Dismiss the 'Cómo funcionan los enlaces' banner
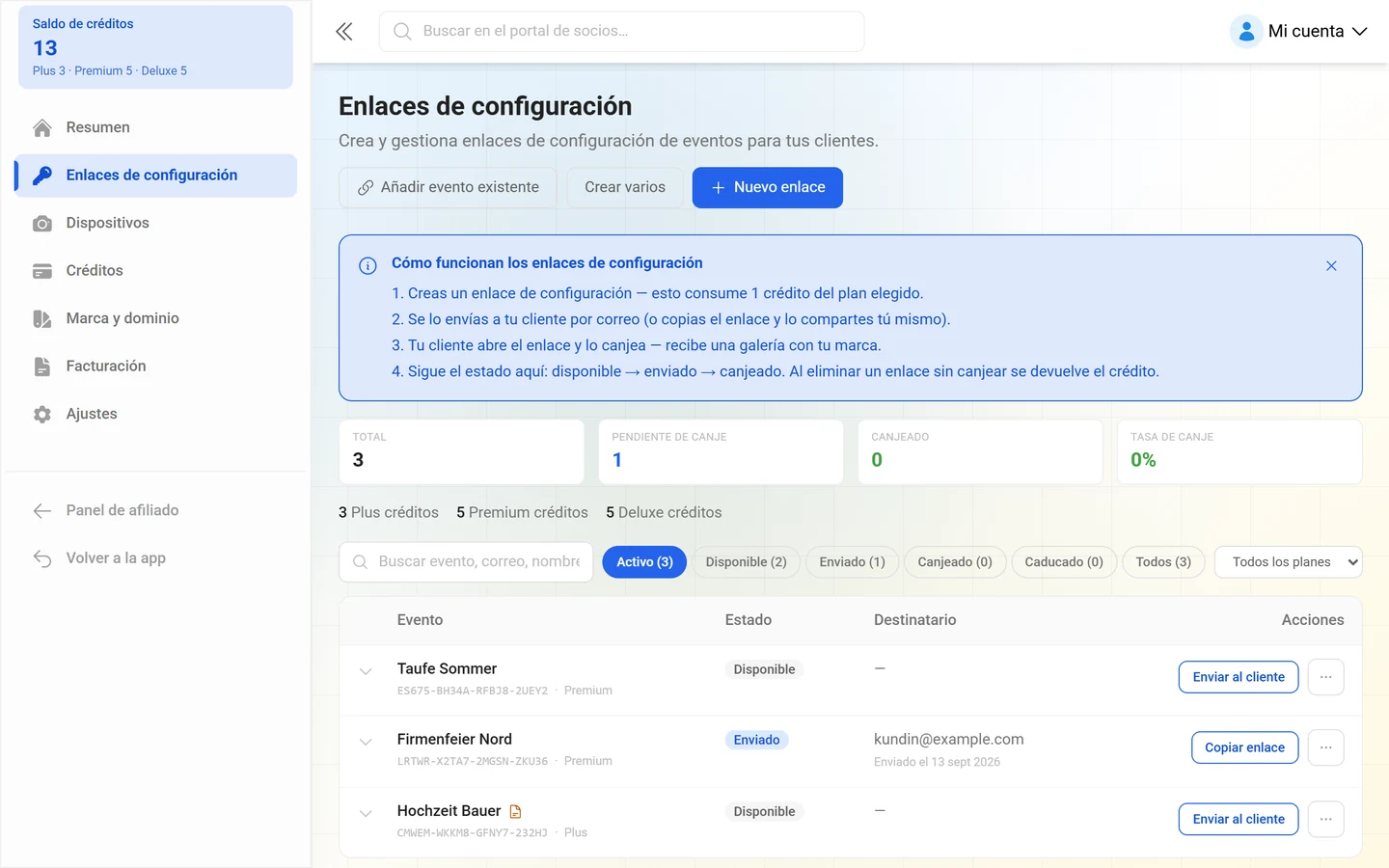The width and height of the screenshot is (1389, 868). pos(1331,266)
